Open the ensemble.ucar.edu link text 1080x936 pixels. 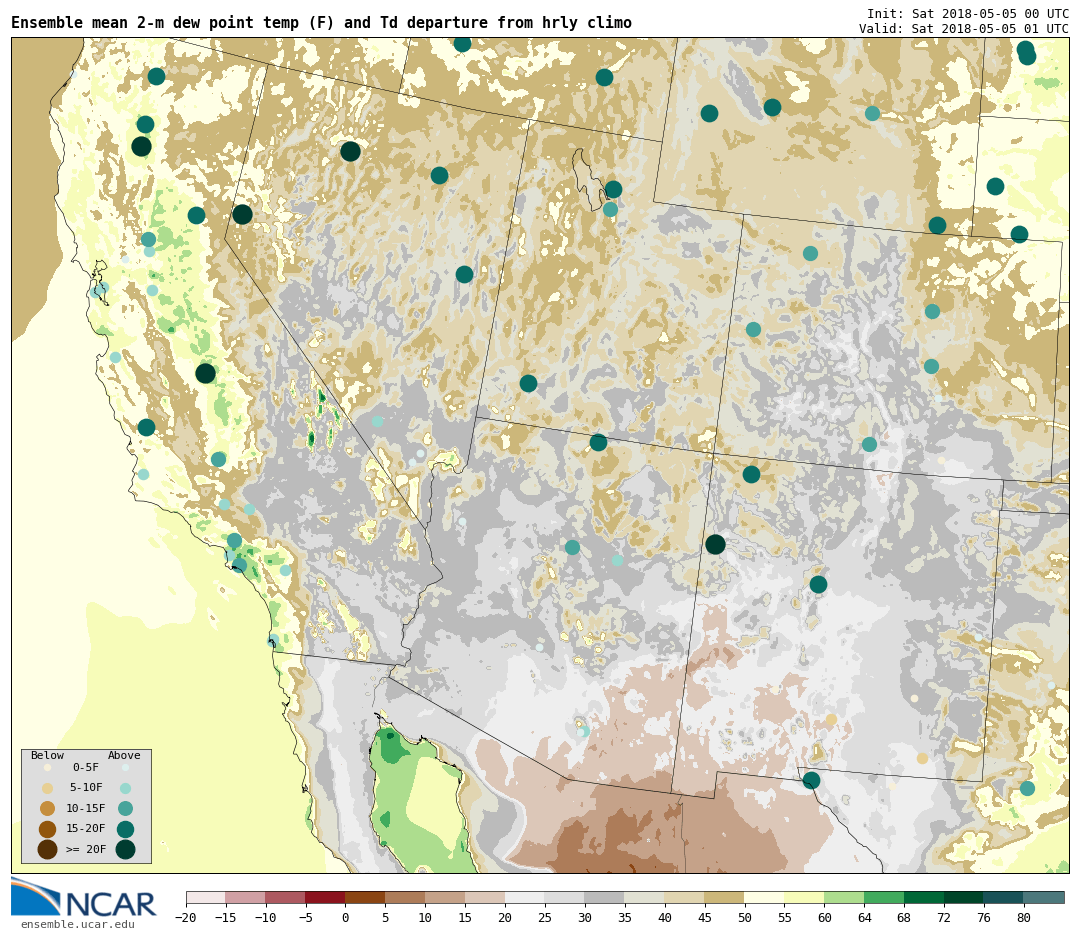78,924
